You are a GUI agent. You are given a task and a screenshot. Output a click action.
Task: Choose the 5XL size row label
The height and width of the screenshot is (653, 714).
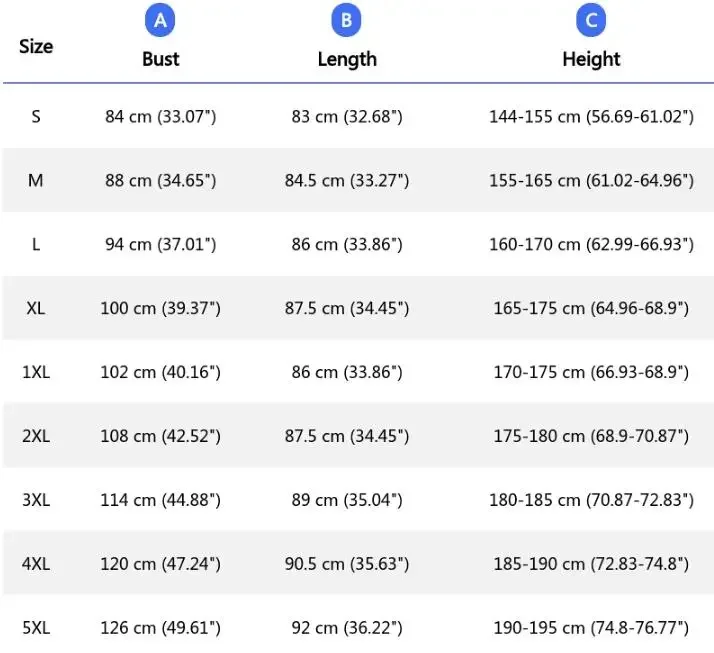click(36, 628)
